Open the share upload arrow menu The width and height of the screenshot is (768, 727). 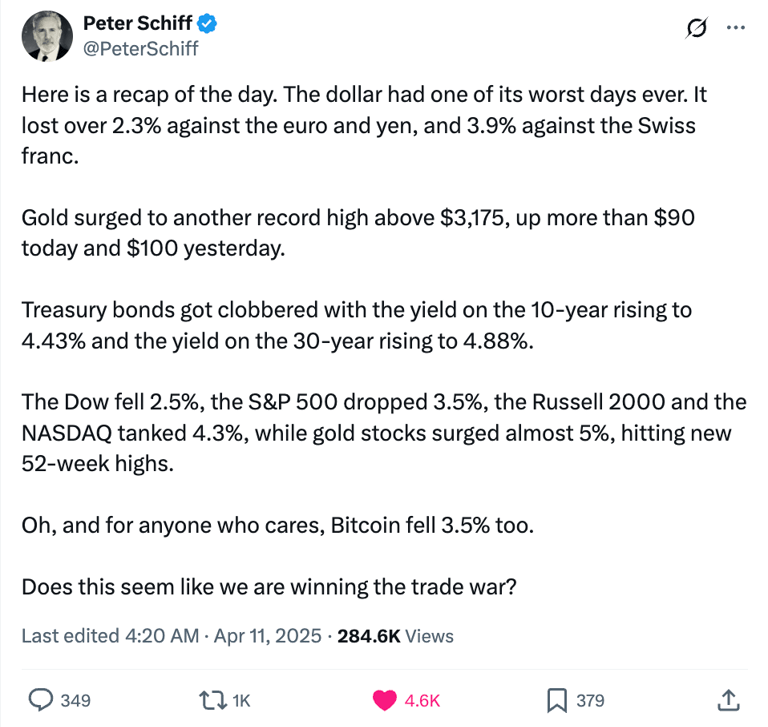coord(728,700)
